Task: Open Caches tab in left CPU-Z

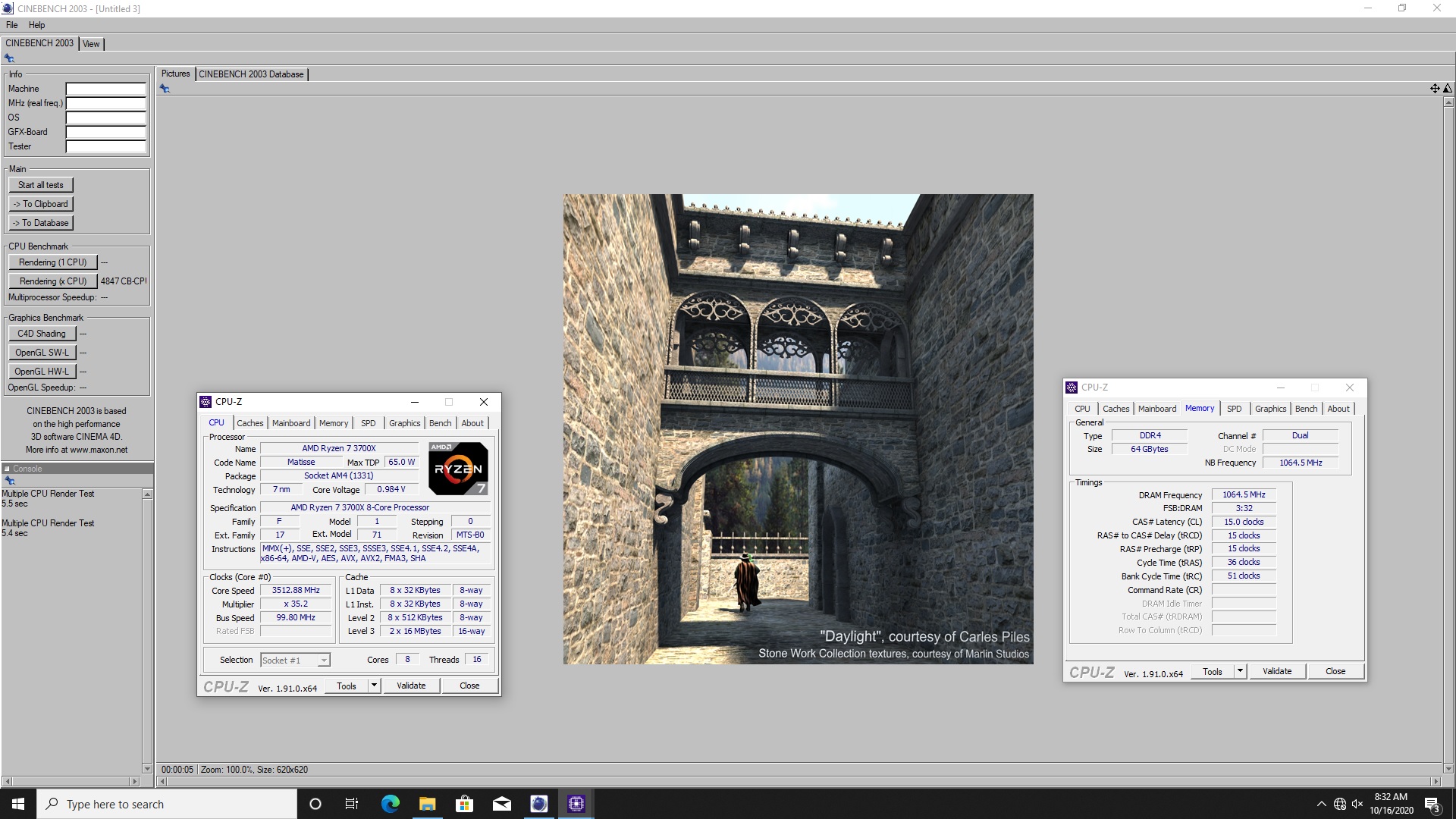Action: pyautogui.click(x=249, y=423)
